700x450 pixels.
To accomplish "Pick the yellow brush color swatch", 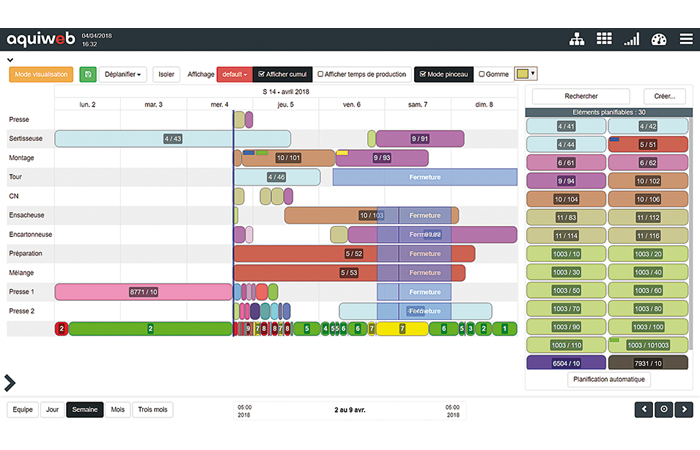I will (x=522, y=74).
